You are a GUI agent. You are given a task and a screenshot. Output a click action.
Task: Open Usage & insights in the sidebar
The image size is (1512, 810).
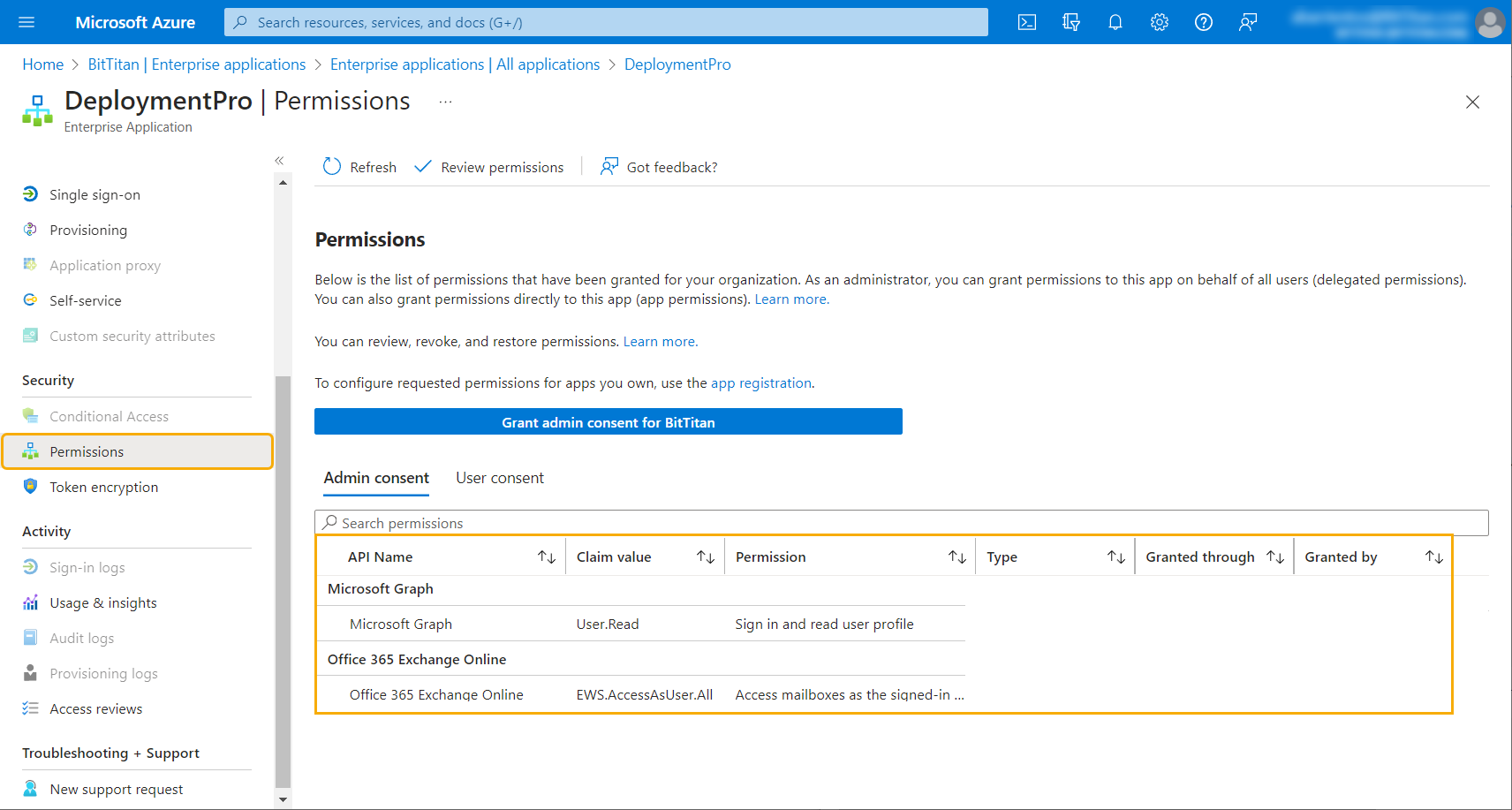(x=103, y=602)
